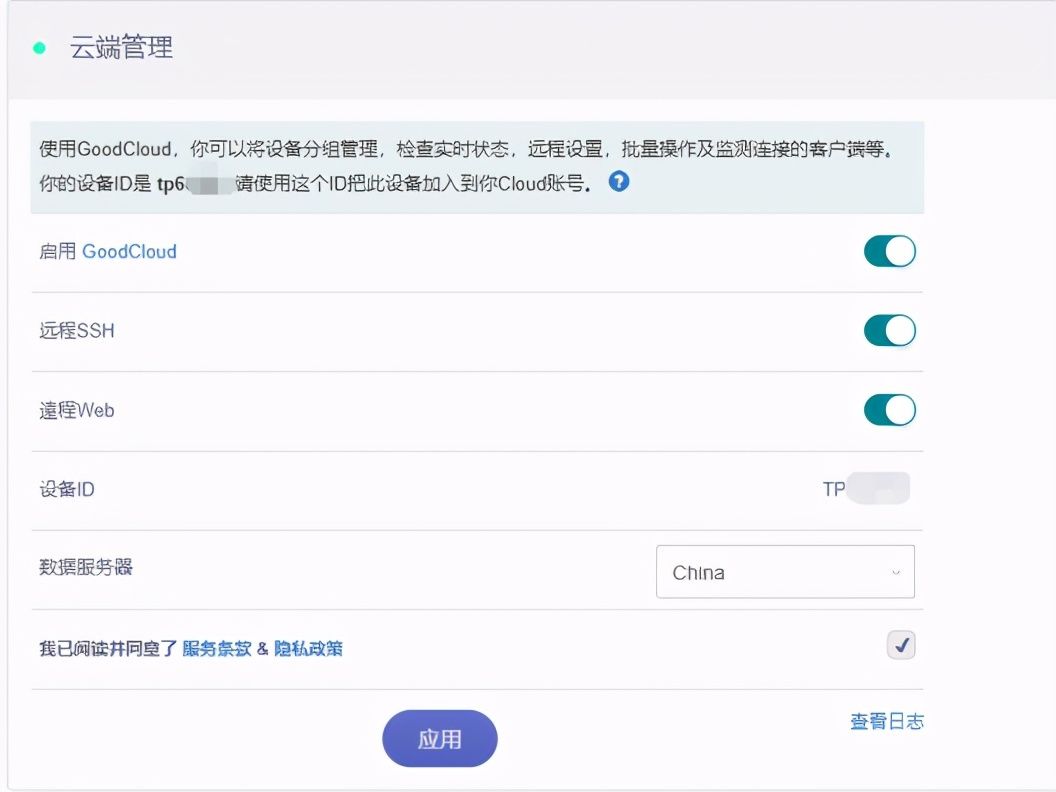Uncheck the terms agreement checkbox
Viewport: 1056px width, 792px height.
coord(900,645)
